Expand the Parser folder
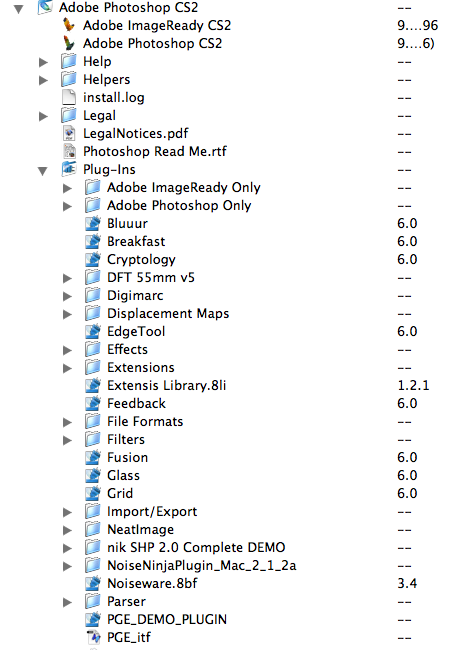This screenshot has height=650, width=452. pyautogui.click(x=67, y=602)
